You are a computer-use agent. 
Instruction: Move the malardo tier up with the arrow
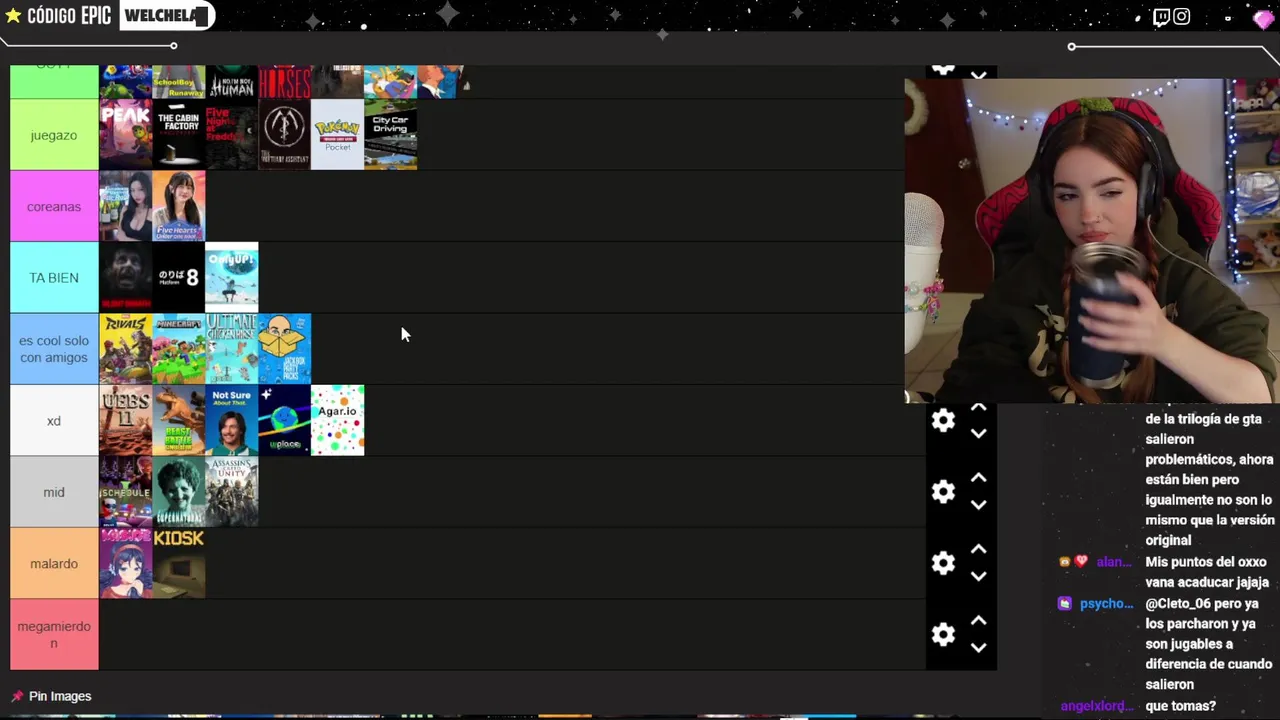click(978, 550)
